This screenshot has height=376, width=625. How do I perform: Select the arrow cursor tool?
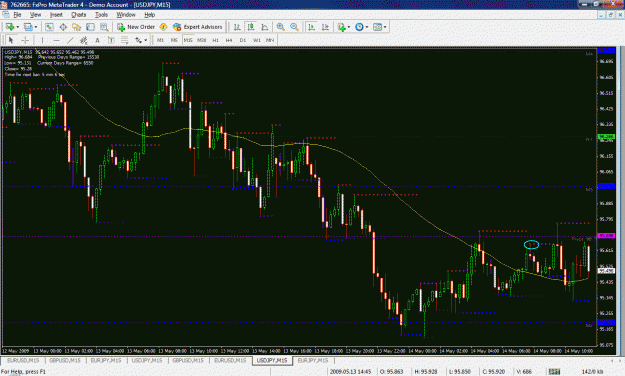click(11, 40)
